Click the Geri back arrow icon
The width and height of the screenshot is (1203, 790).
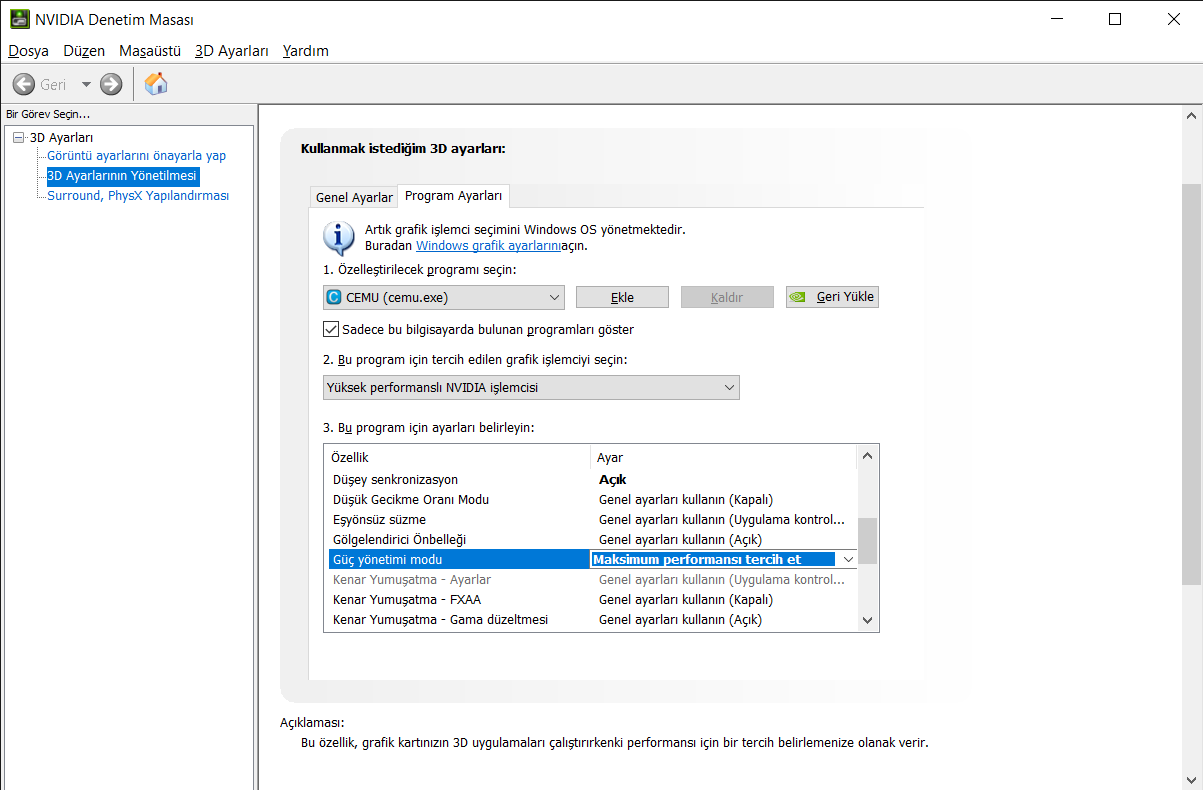point(24,84)
